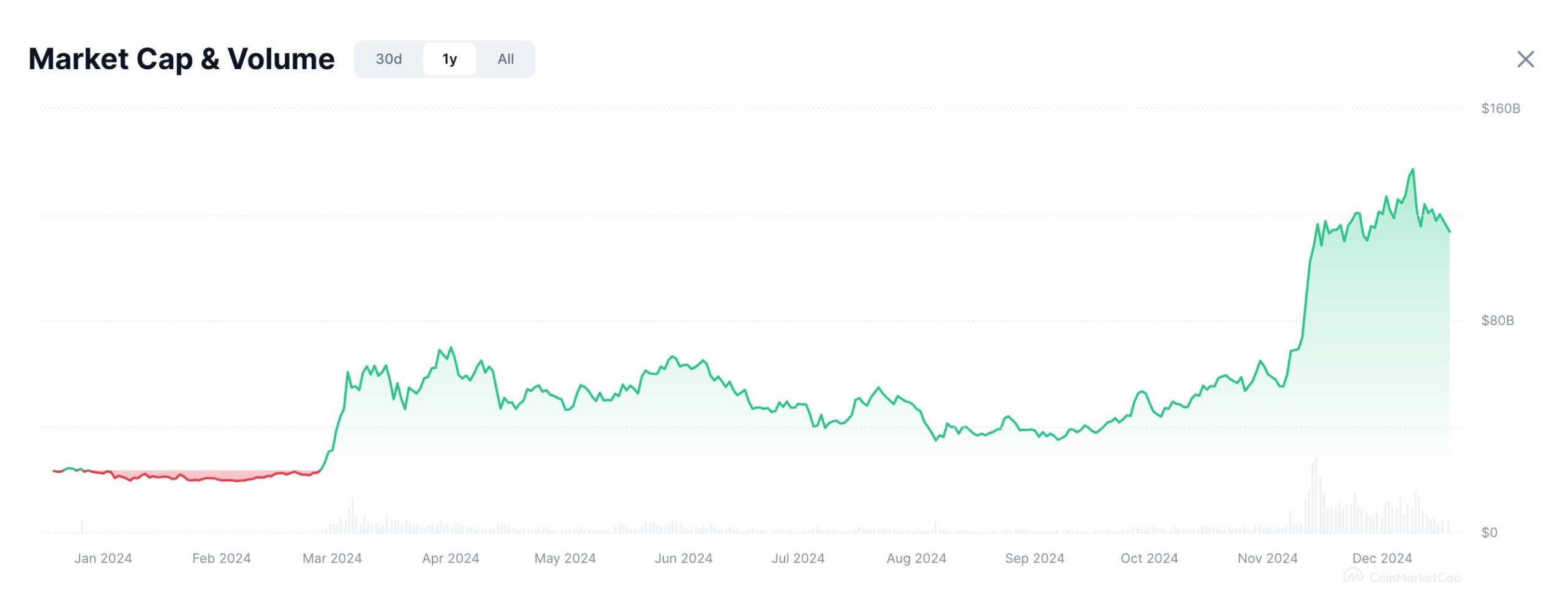Click the $160B y-axis label
This screenshot has height=608, width=1568.
tap(1500, 108)
